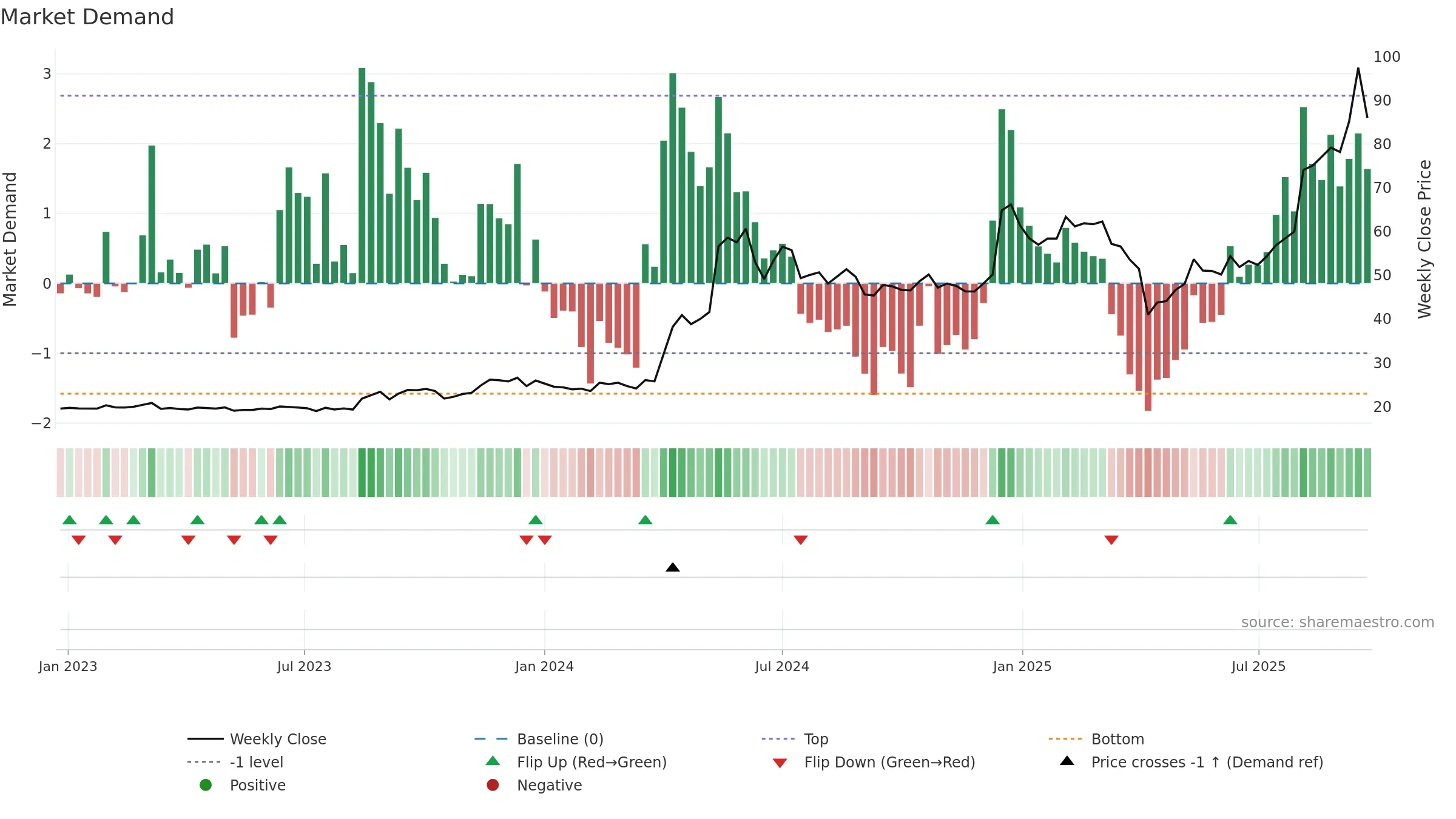Toggle the Weekly Close legend entry
Screen dimensions: 1456x819
[257, 739]
